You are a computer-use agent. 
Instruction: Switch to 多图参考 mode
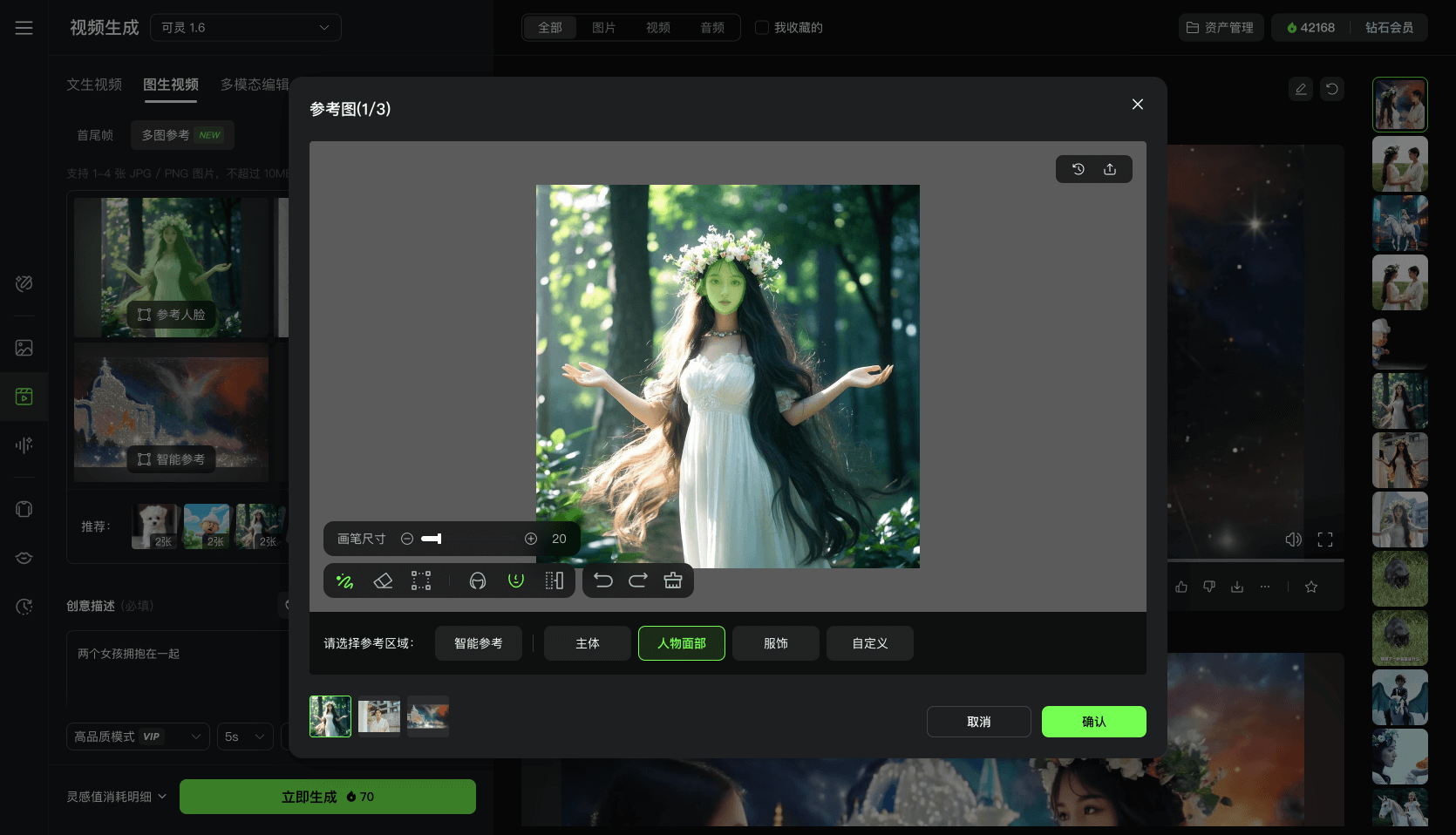click(x=182, y=135)
